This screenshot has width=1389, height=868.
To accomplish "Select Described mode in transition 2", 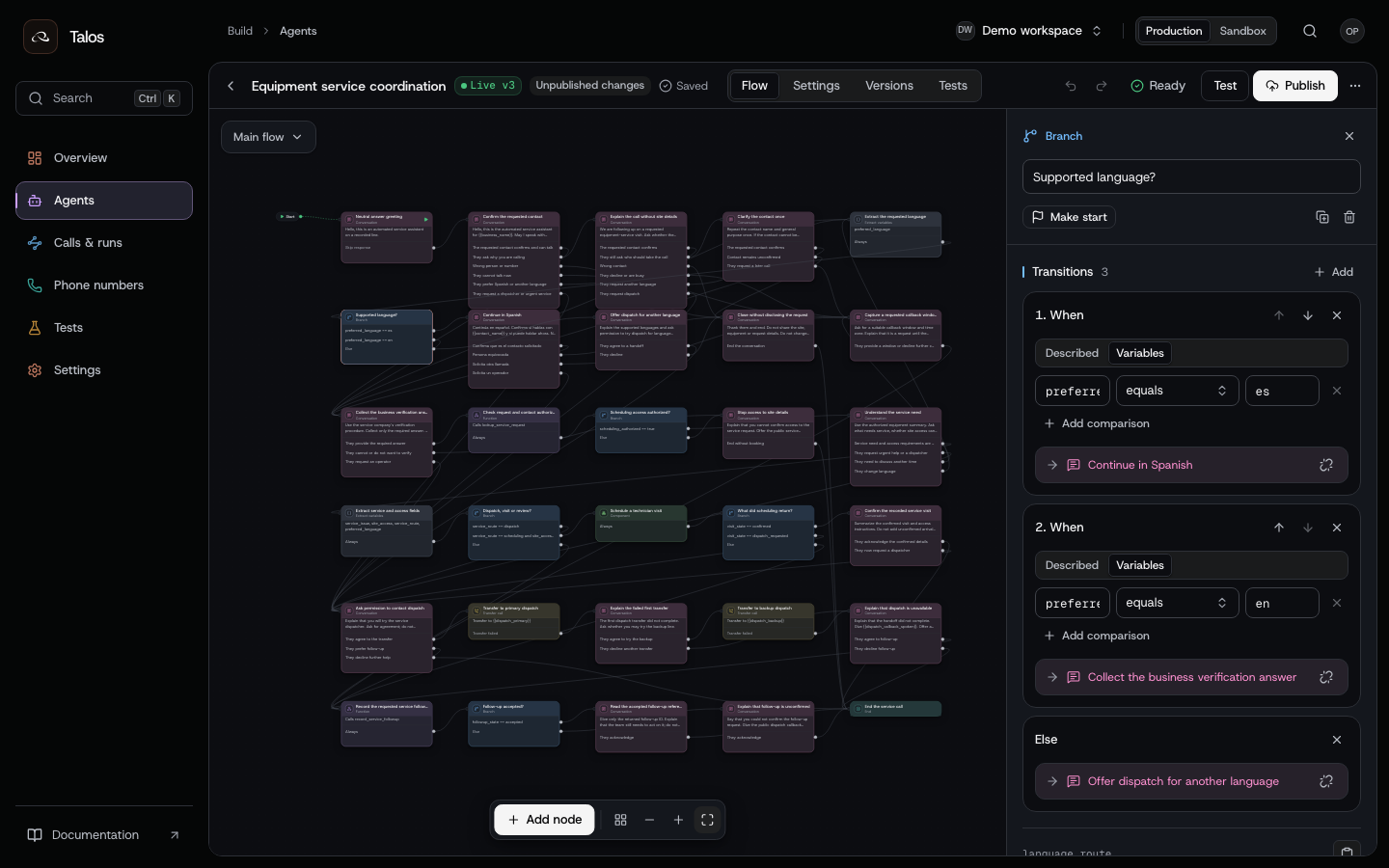I will (1072, 565).
